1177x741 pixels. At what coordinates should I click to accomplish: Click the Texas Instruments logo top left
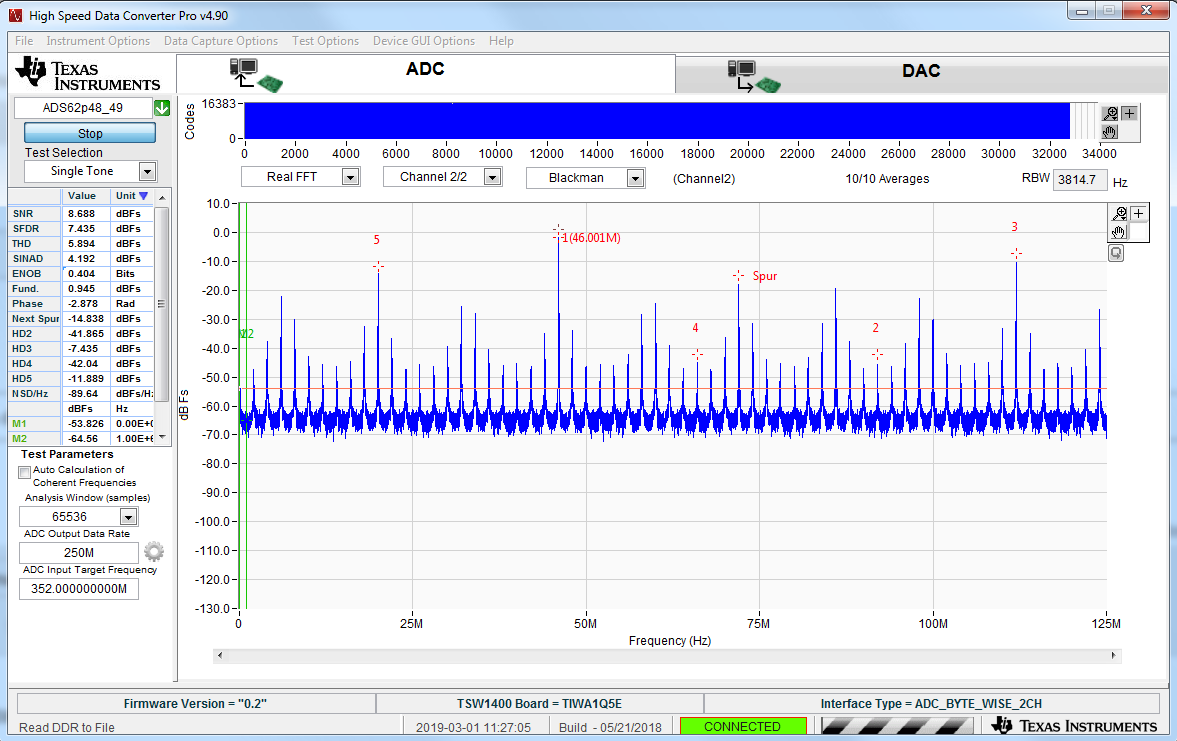[88, 74]
